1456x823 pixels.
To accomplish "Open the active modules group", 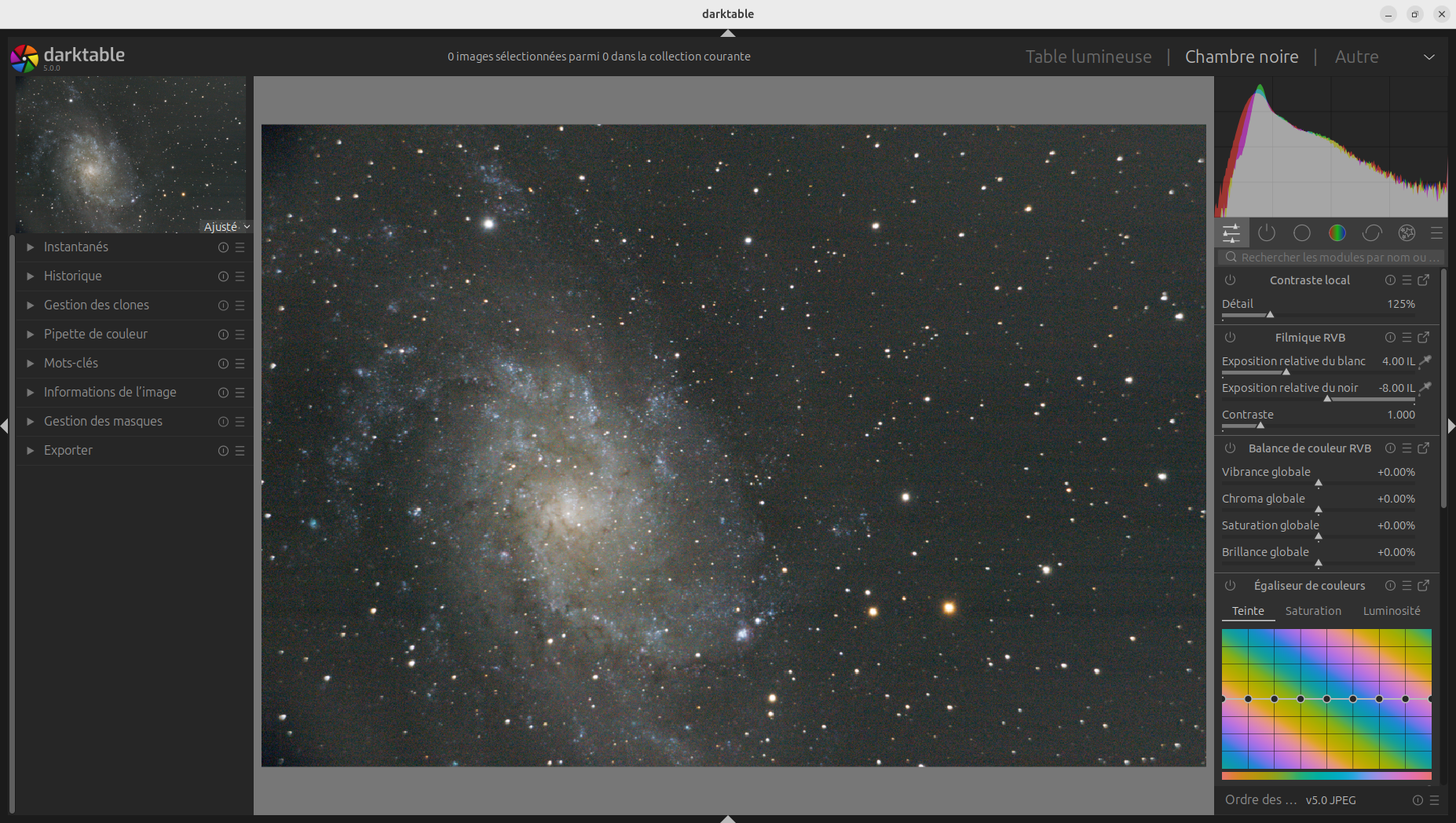I will point(1266,232).
